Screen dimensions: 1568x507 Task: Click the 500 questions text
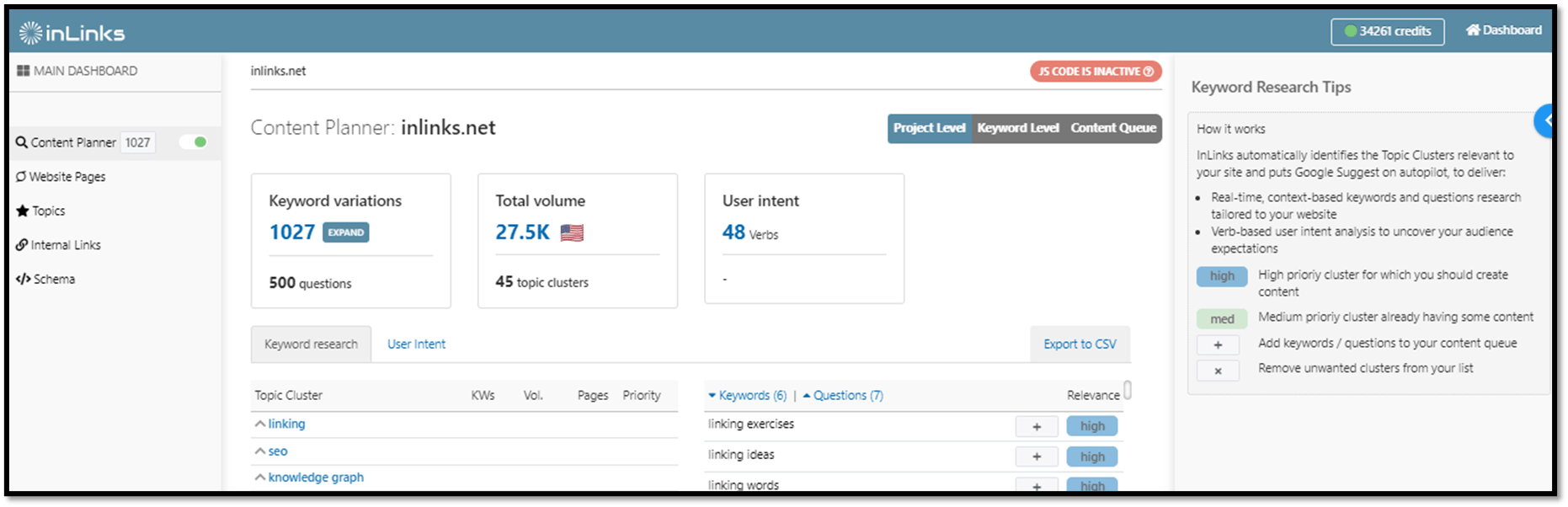point(310,283)
